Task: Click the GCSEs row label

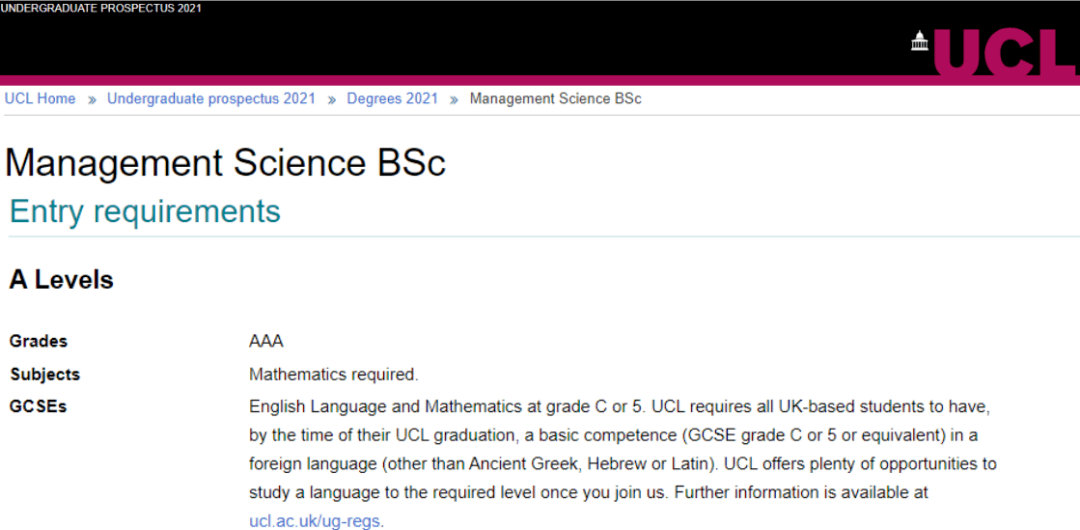Action: [x=38, y=407]
